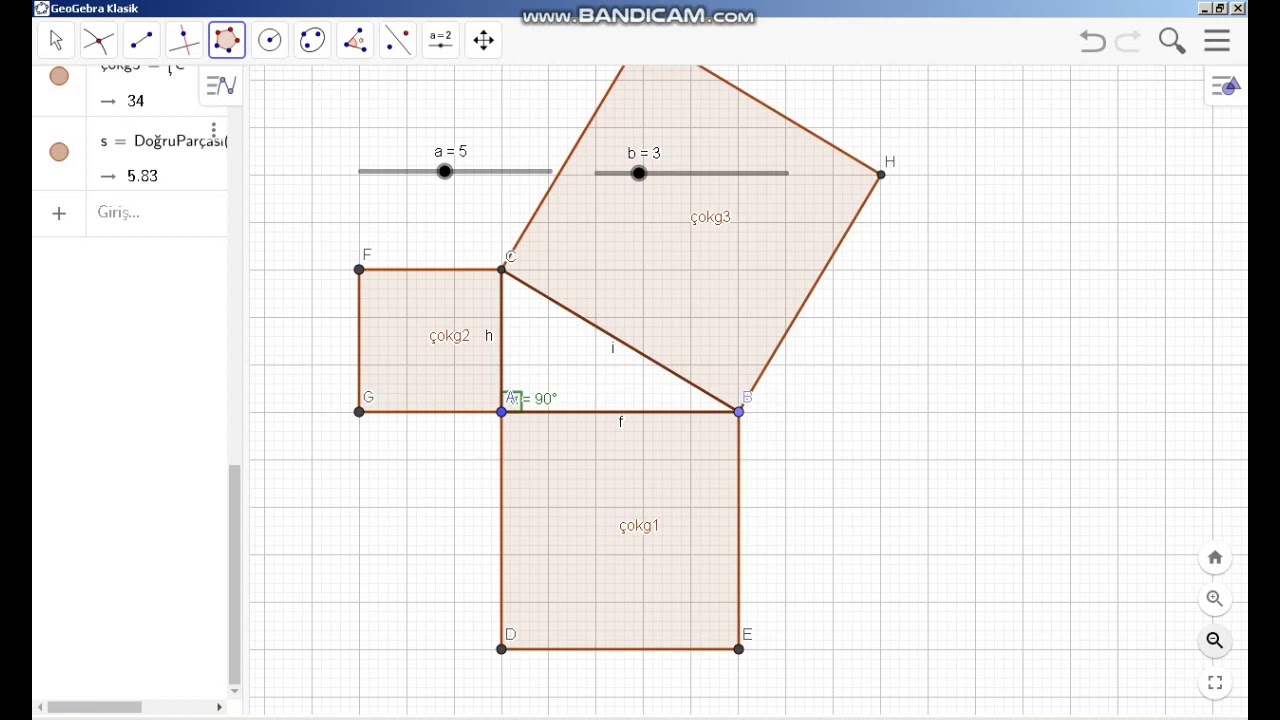Select the Perpendicular Line tool
The image size is (1280, 720).
point(184,41)
